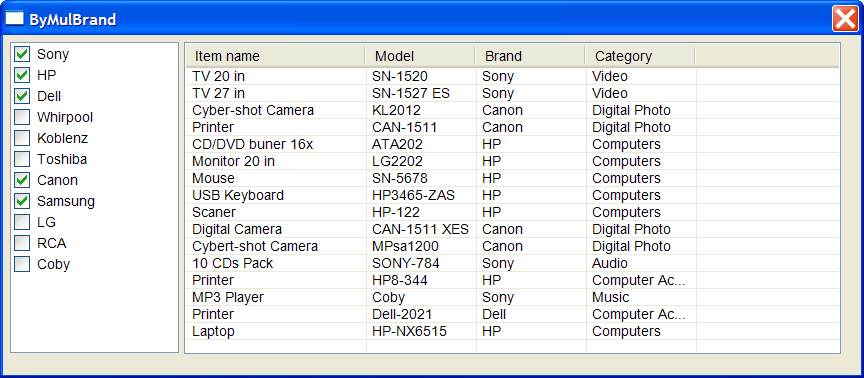Close the ByMulBrand window
The image size is (864, 378).
click(844, 20)
